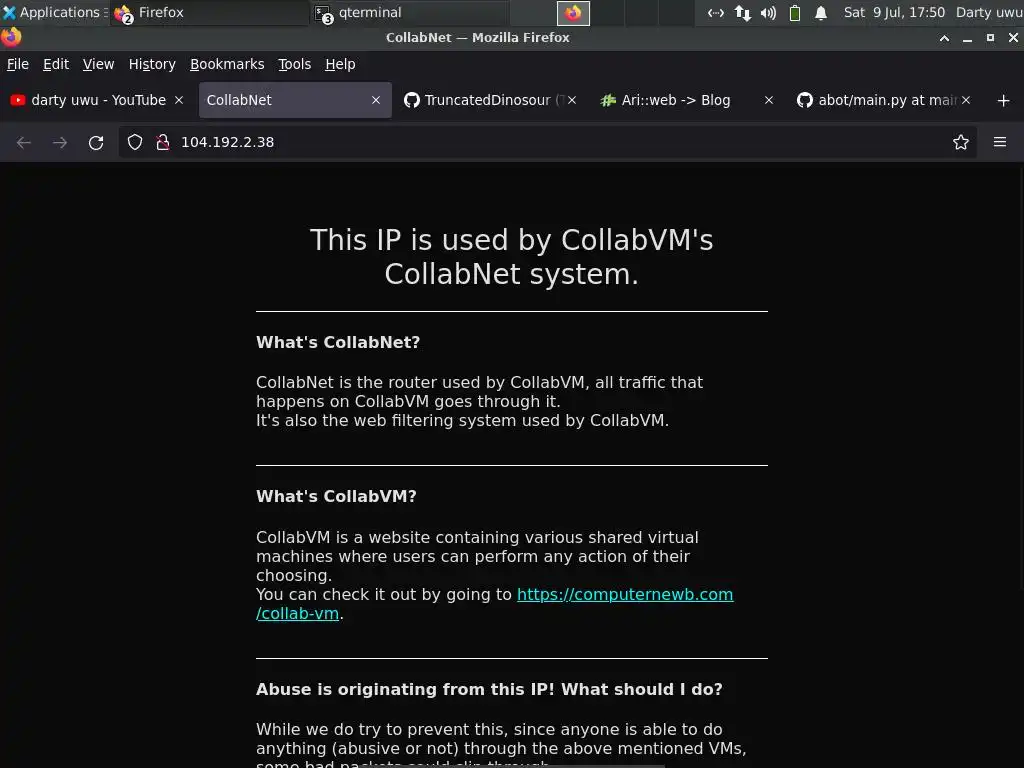Click the Firefox workspace switcher thumbnail
The height and width of the screenshot is (768, 1024).
573,13
